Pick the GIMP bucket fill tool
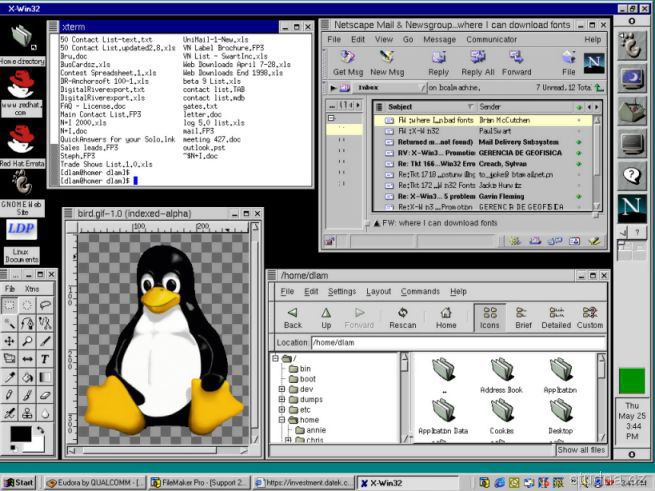This screenshot has height=491, width=655. (x=27, y=377)
